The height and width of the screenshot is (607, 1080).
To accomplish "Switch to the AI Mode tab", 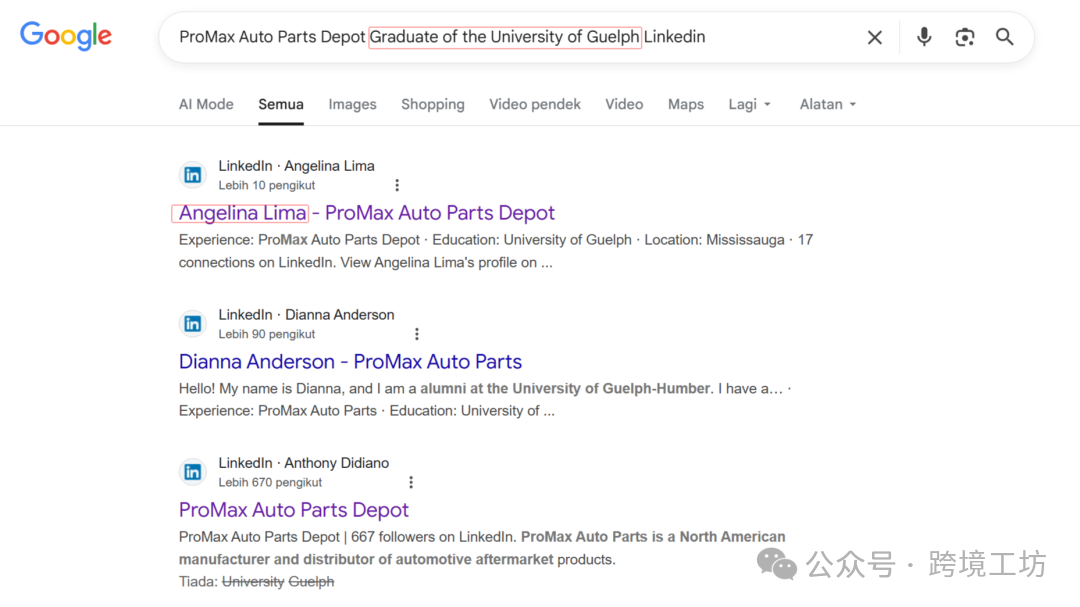I will (x=206, y=104).
